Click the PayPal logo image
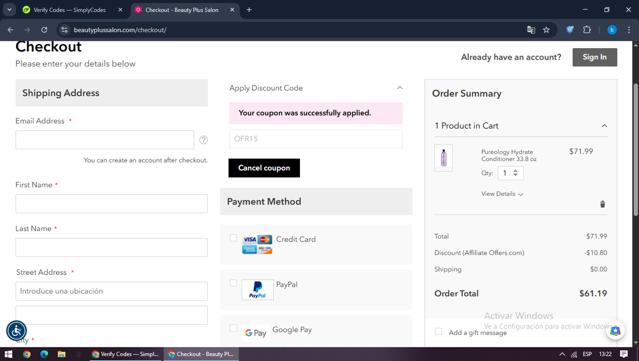Image resolution: width=639 pixels, height=361 pixels. 257,290
